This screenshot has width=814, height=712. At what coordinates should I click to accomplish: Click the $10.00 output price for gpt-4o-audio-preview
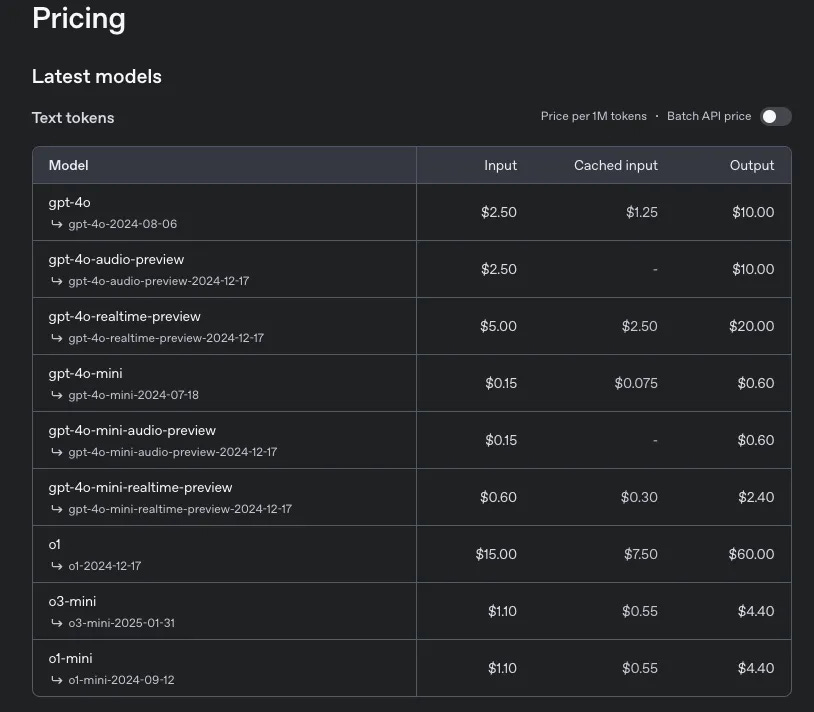(x=753, y=269)
